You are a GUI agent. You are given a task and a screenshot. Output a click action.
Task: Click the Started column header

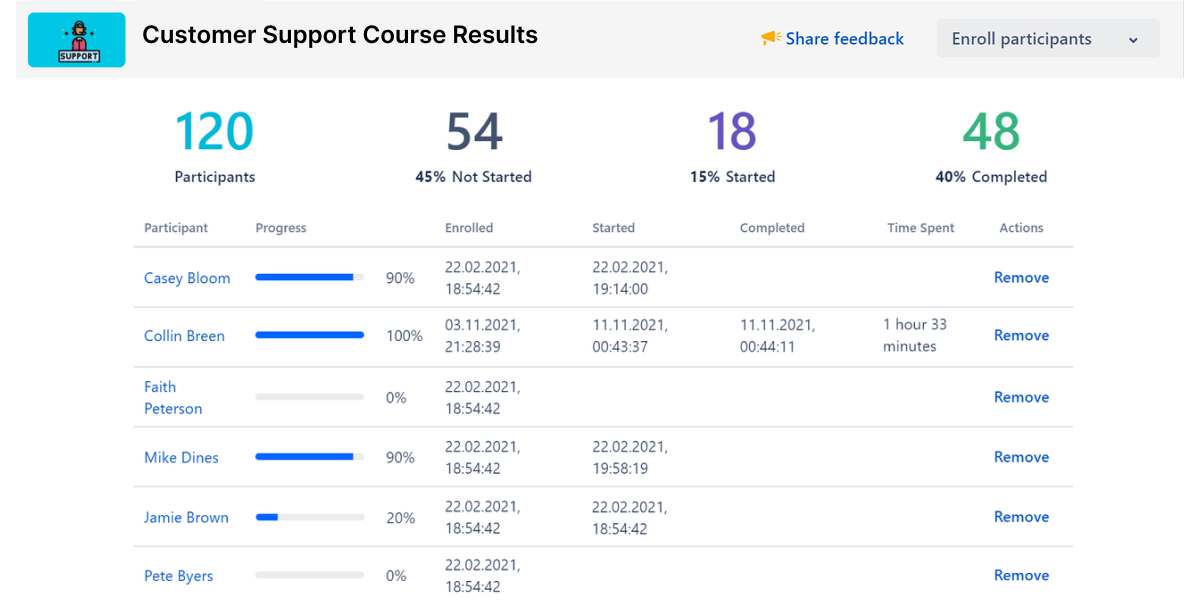(613, 228)
